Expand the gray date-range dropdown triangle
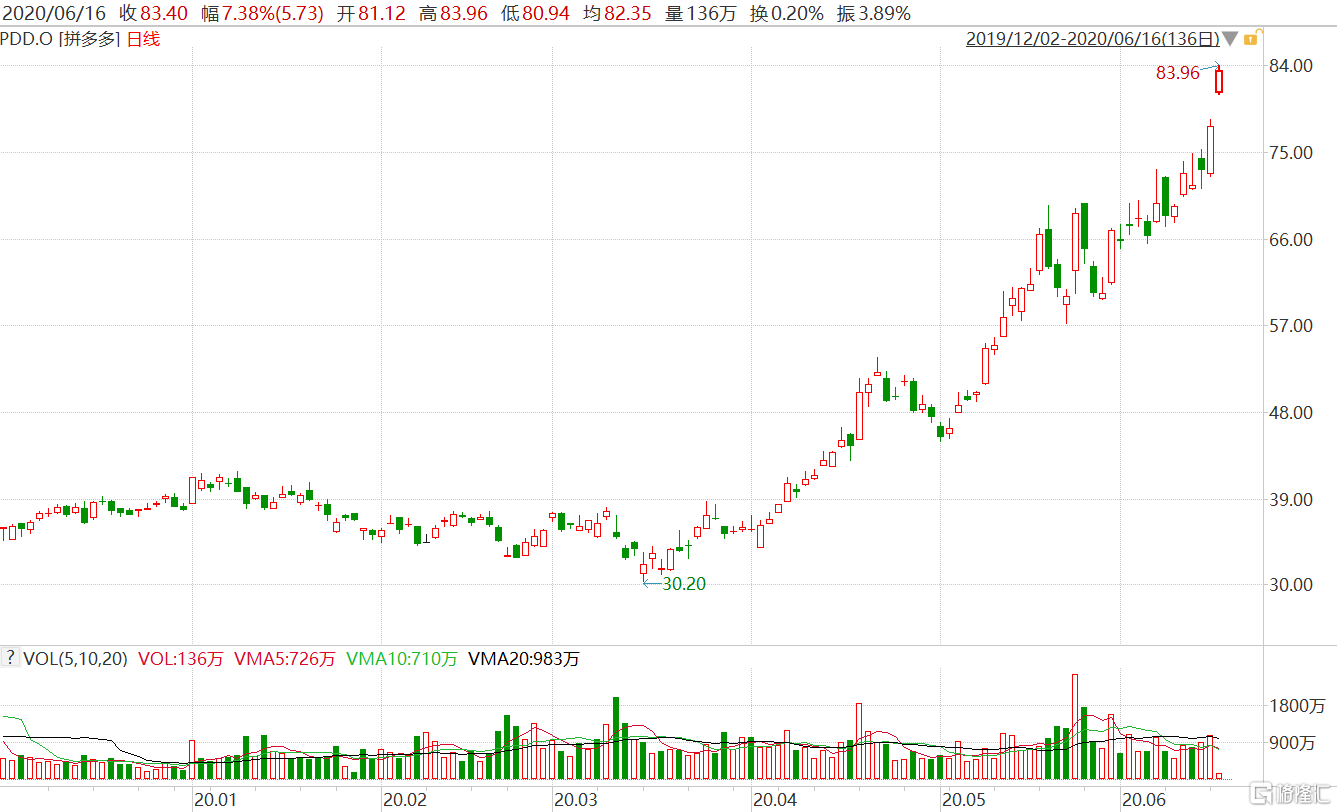The width and height of the screenshot is (1337, 812). (1230, 39)
